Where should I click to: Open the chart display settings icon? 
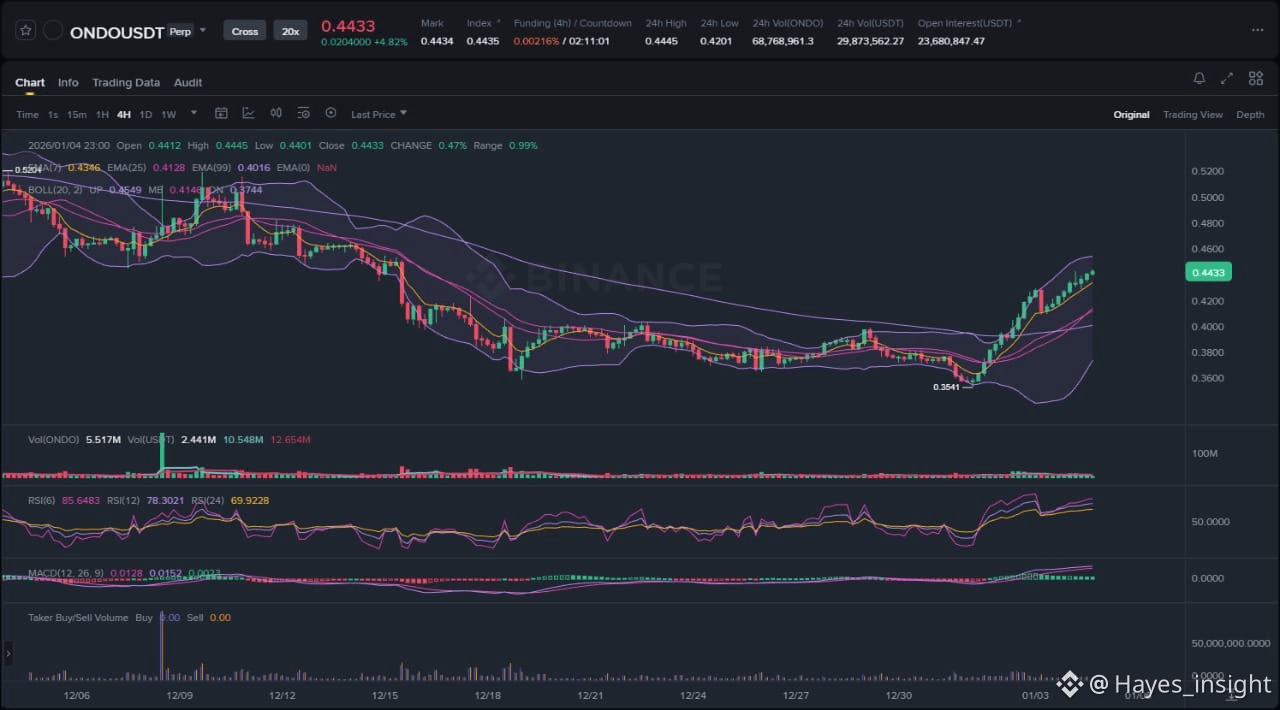tap(303, 113)
